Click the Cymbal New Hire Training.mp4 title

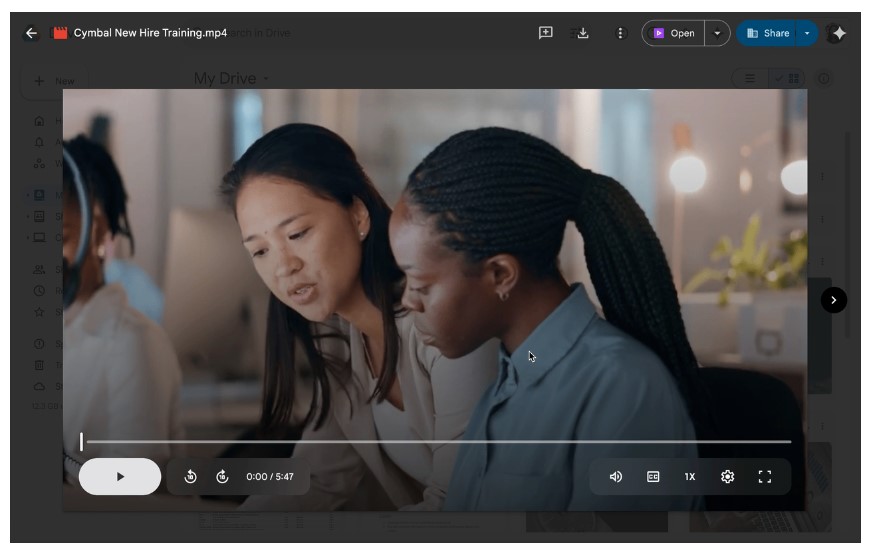[150, 33]
